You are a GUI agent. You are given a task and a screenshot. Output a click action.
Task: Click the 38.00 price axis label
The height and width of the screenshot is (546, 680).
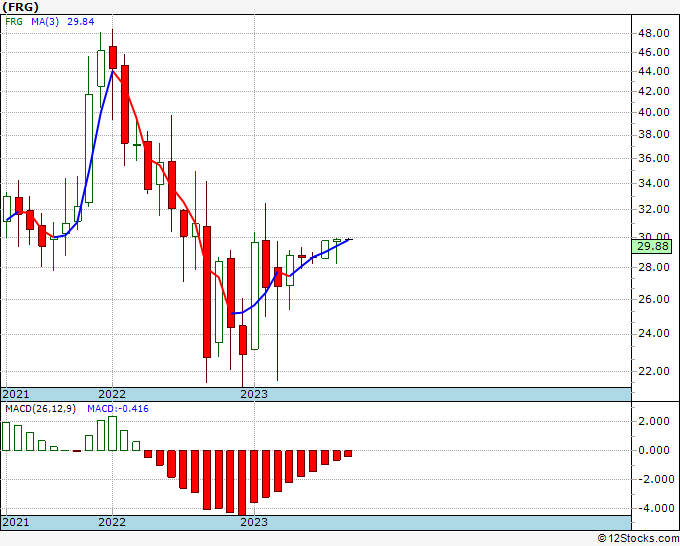[654, 135]
